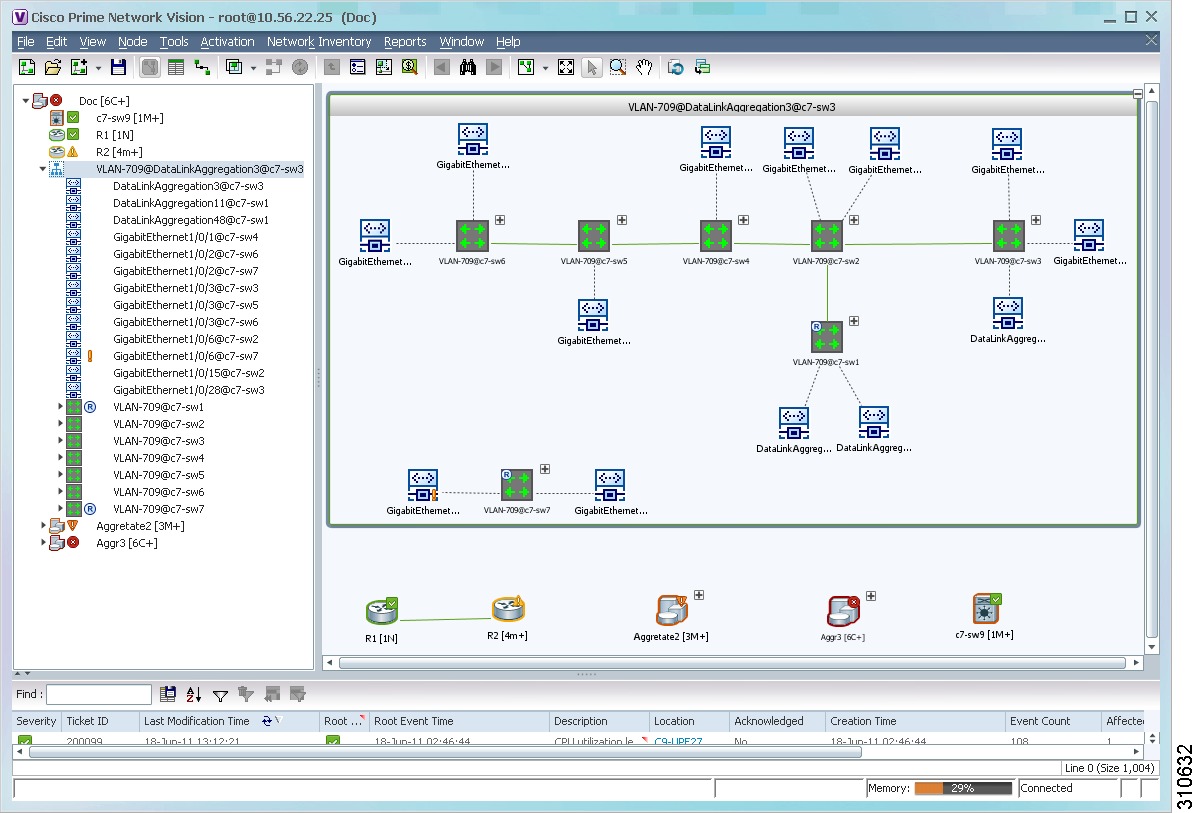Click the ticket table horizontal scrollbar
Viewport: 1195px width, 813px height.
coord(445,752)
